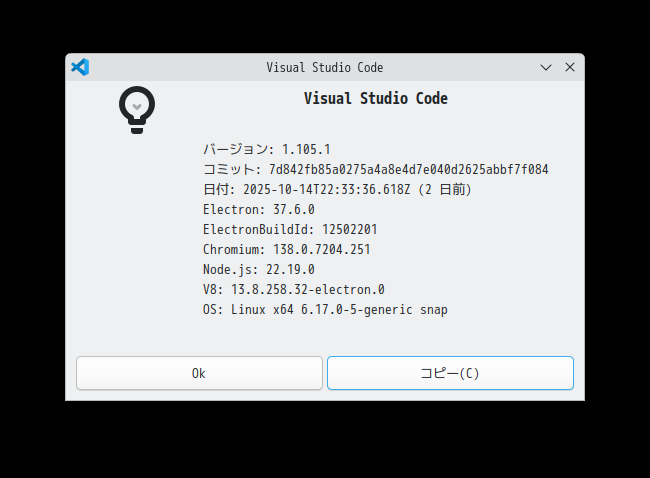The width and height of the screenshot is (650, 478).
Task: Click the Linux x64 kernel version text
Action: coord(322,310)
